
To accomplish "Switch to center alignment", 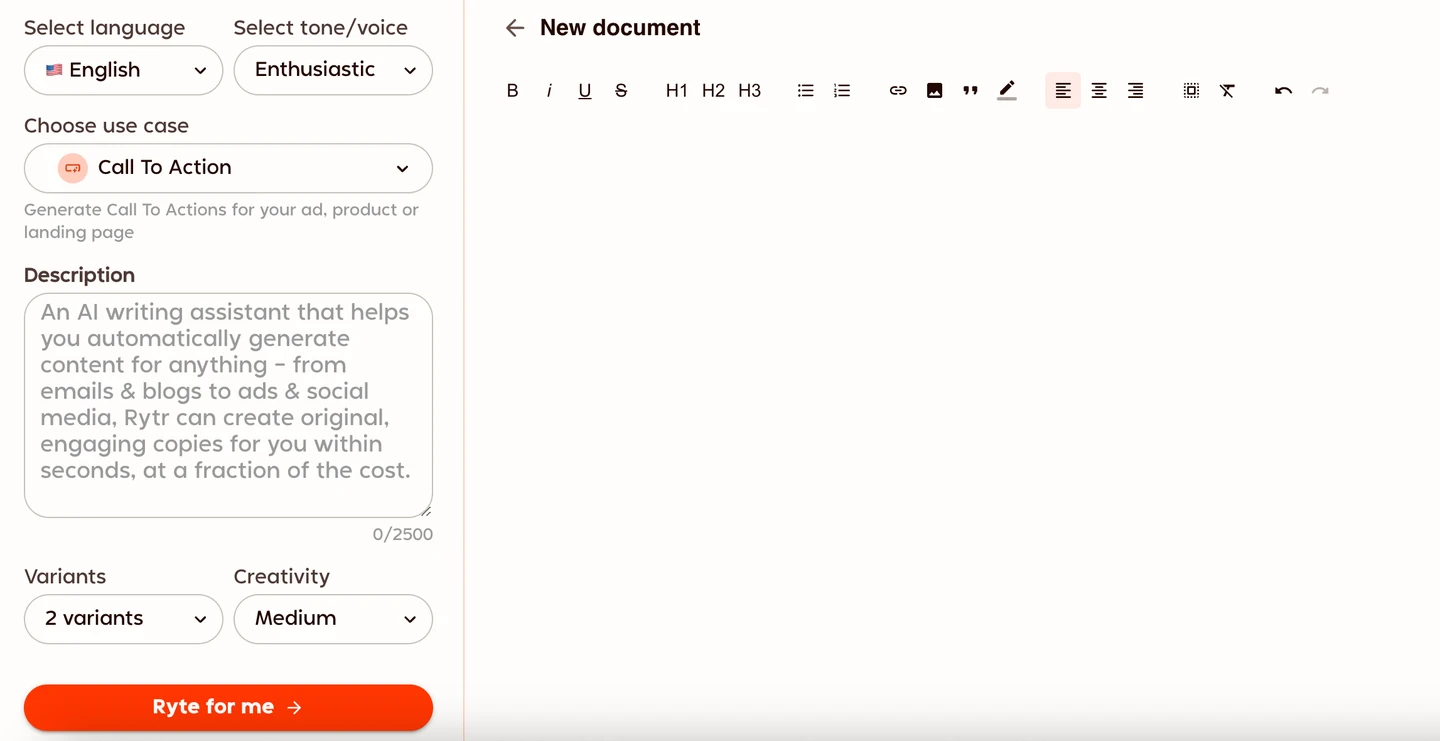I will (x=1099, y=91).
